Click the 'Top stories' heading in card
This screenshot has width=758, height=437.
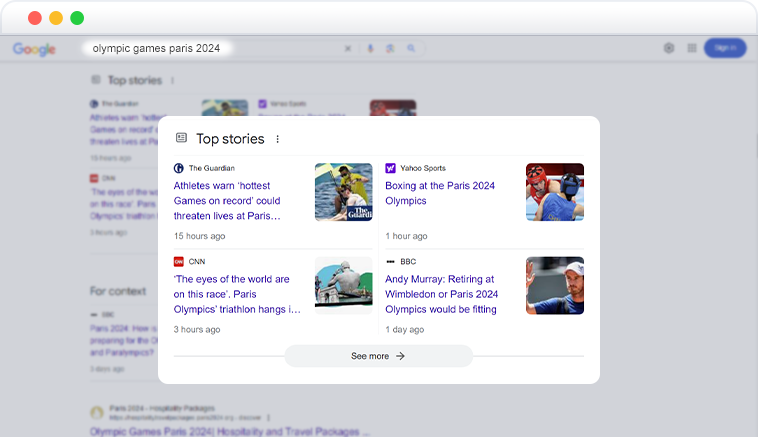pos(230,139)
